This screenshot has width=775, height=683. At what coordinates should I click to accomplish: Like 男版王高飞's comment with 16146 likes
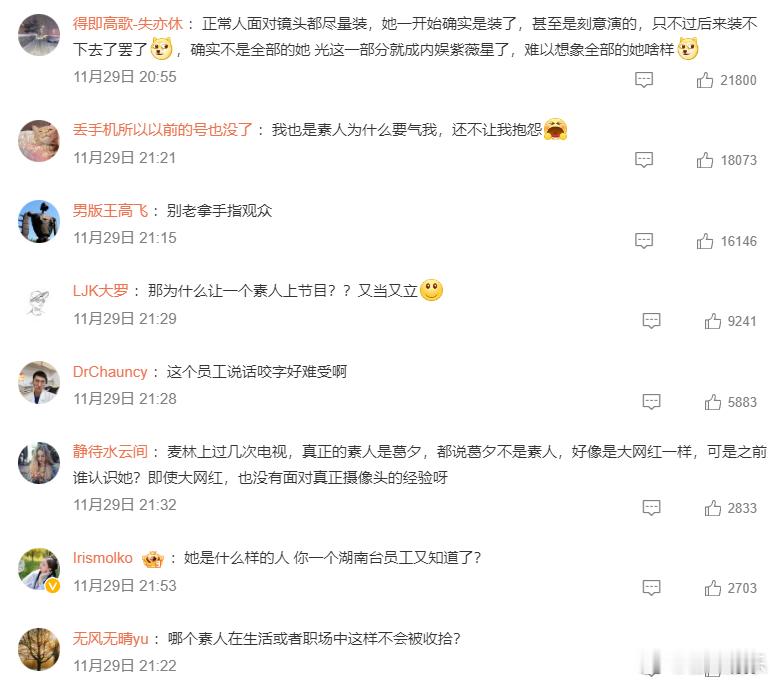tap(705, 241)
